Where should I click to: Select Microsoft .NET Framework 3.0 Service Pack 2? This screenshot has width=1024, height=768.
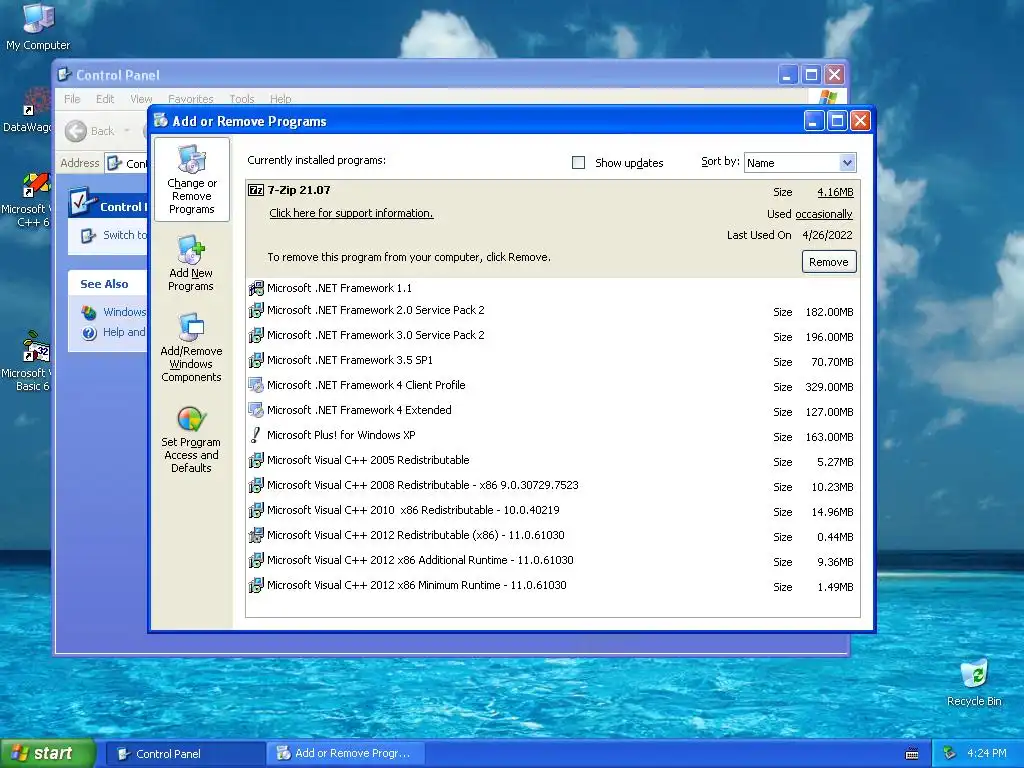[552, 336]
